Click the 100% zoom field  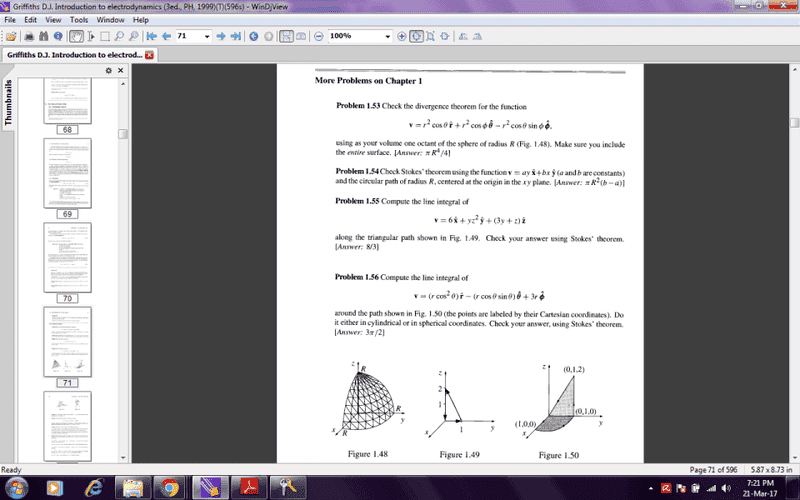[355, 36]
